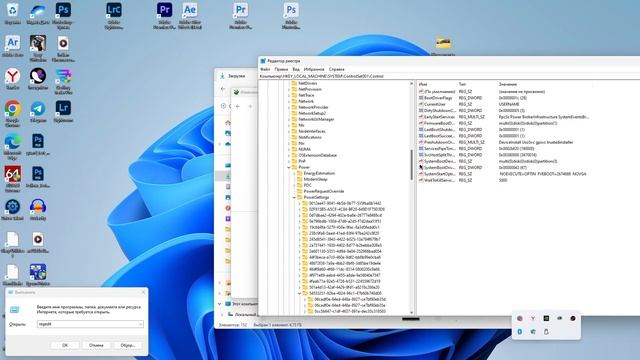Select NetworkSetup2 key in tree
This screenshot has width=640, height=360.
(x=312, y=113)
